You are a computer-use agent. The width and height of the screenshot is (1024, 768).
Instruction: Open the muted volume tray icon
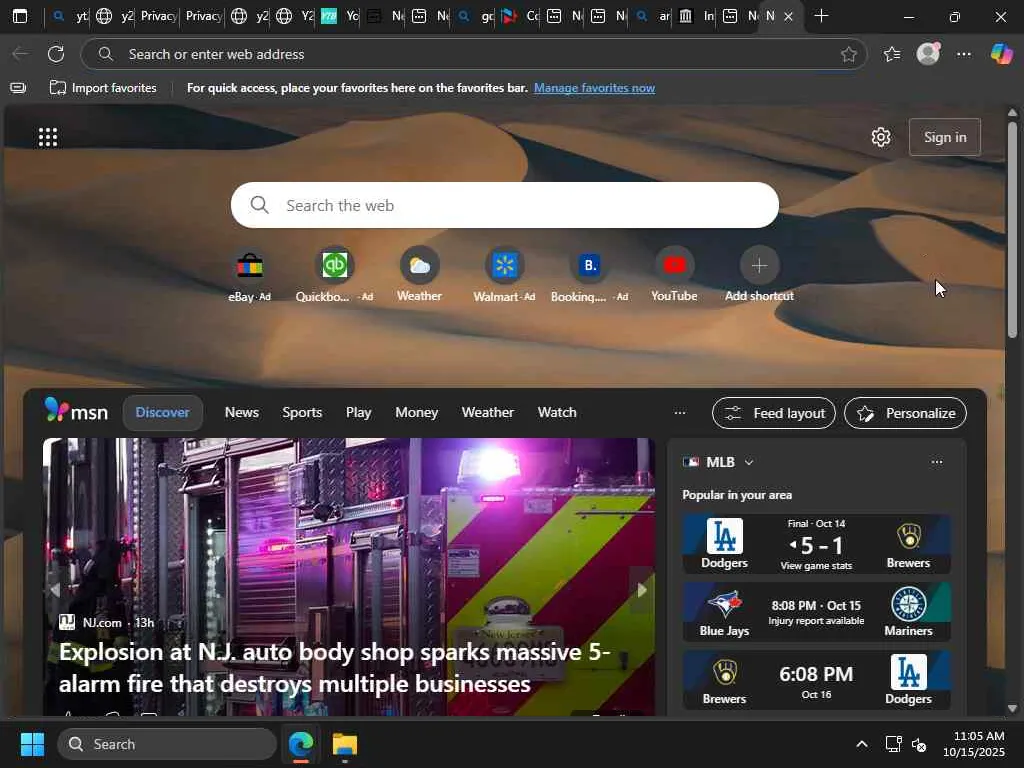[x=919, y=744]
